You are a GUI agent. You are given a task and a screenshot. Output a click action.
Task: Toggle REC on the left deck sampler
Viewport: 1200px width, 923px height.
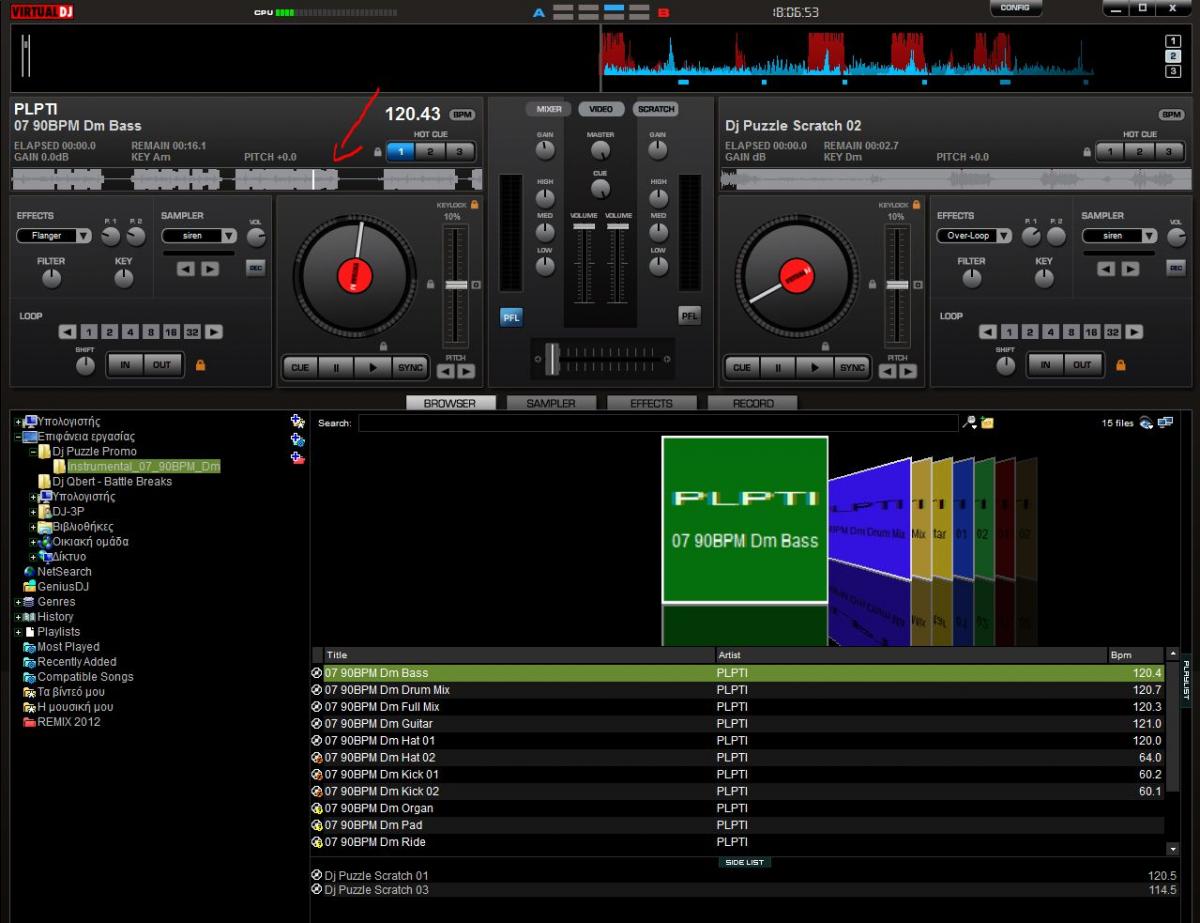(x=255, y=268)
